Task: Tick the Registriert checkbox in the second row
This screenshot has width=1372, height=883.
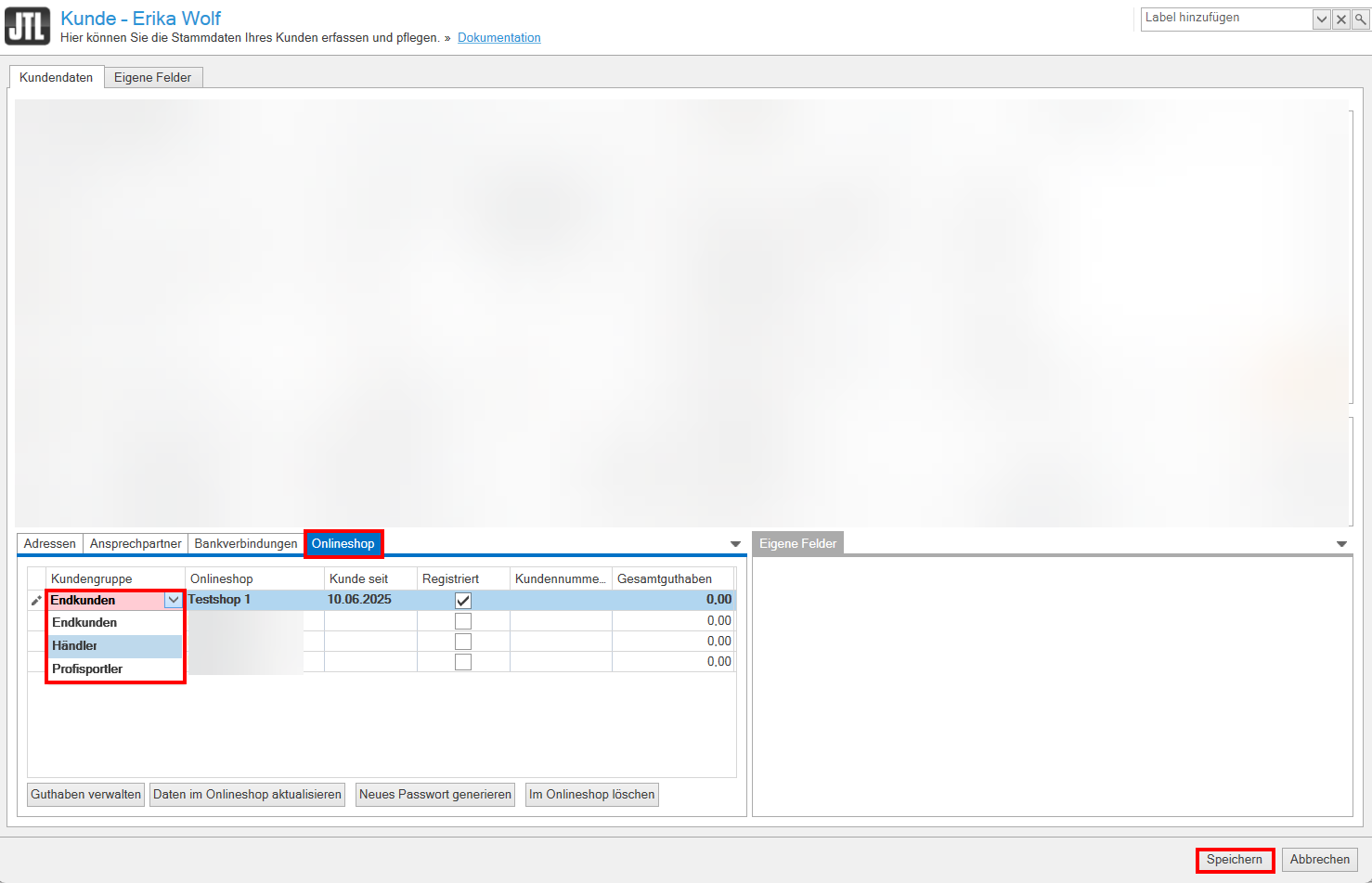Action: coord(463,621)
